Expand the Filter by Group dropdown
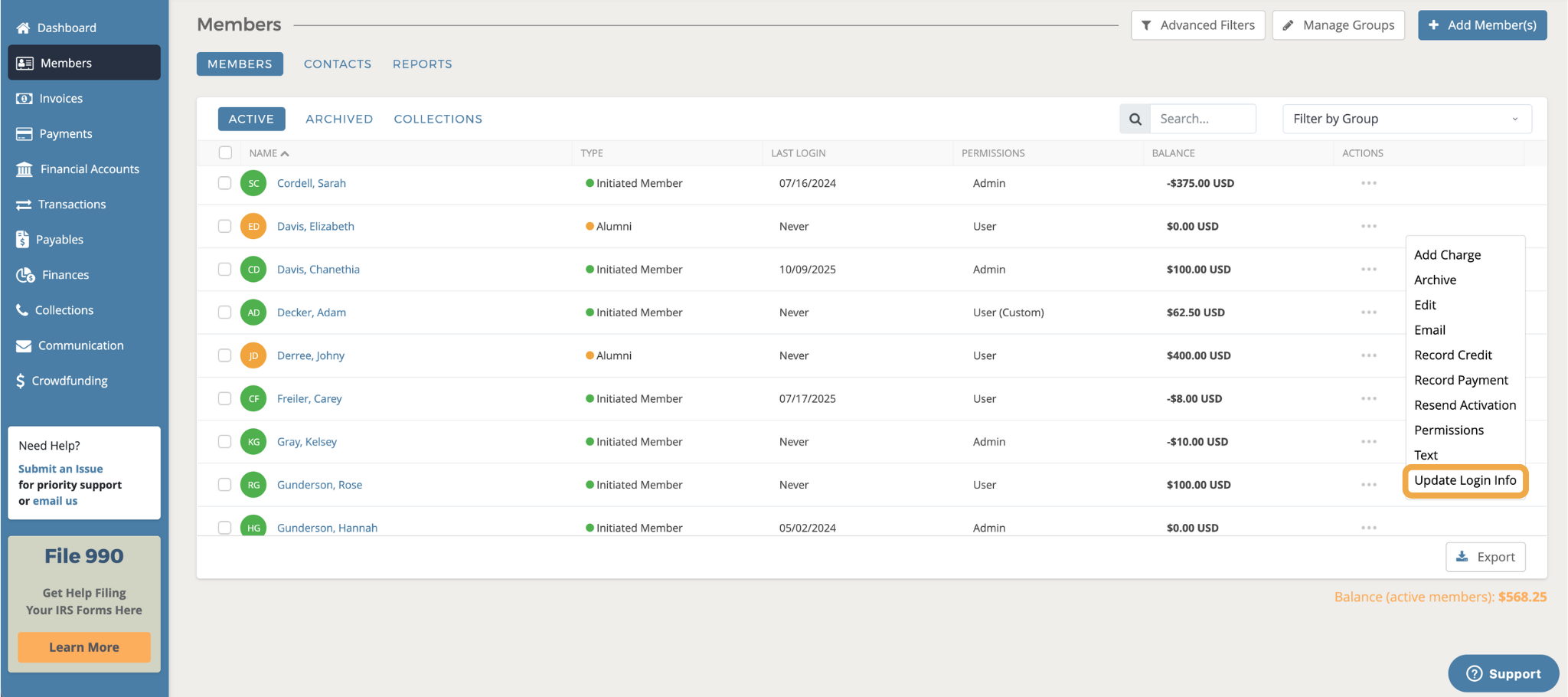Viewport: 1568px width, 697px height. click(x=1406, y=119)
